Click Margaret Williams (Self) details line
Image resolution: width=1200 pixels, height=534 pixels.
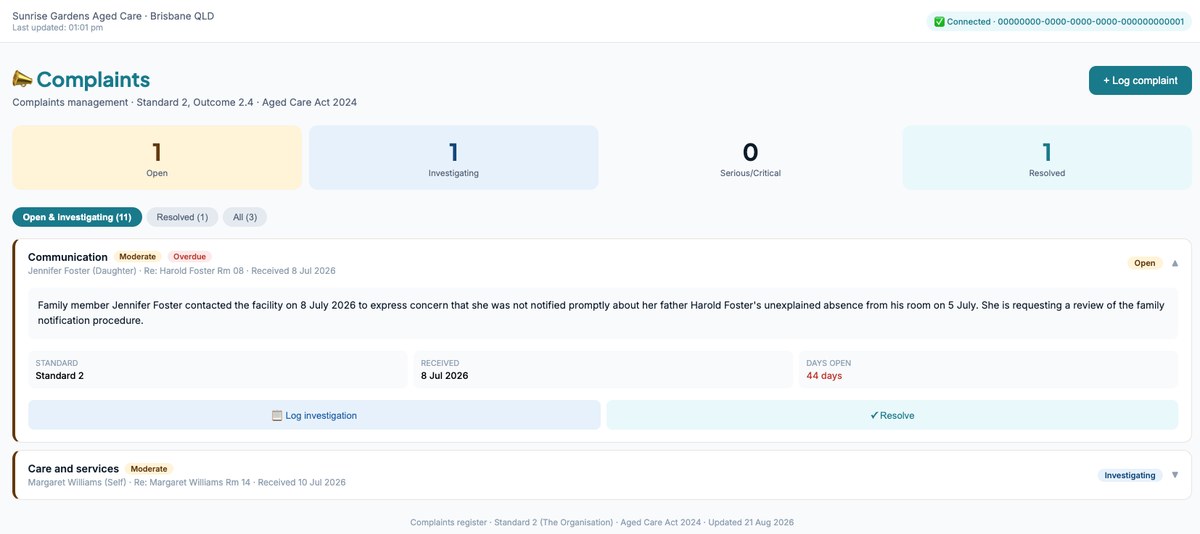[x=187, y=482]
